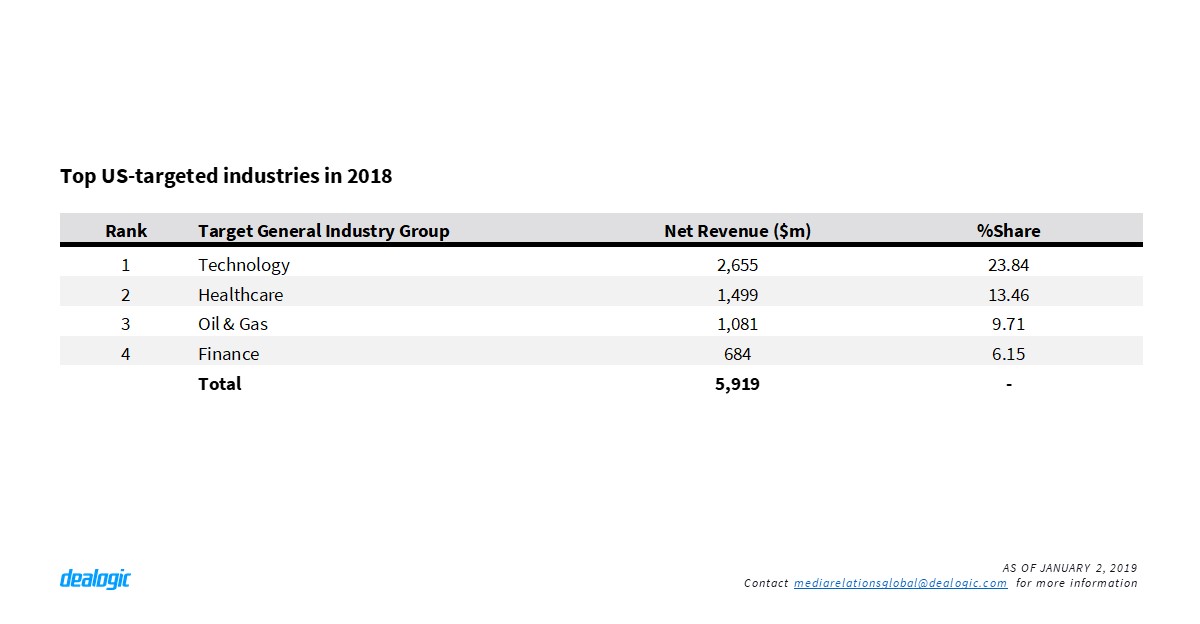Select the Oil & Gas row label
The width and height of the screenshot is (1200, 624).
[233, 324]
